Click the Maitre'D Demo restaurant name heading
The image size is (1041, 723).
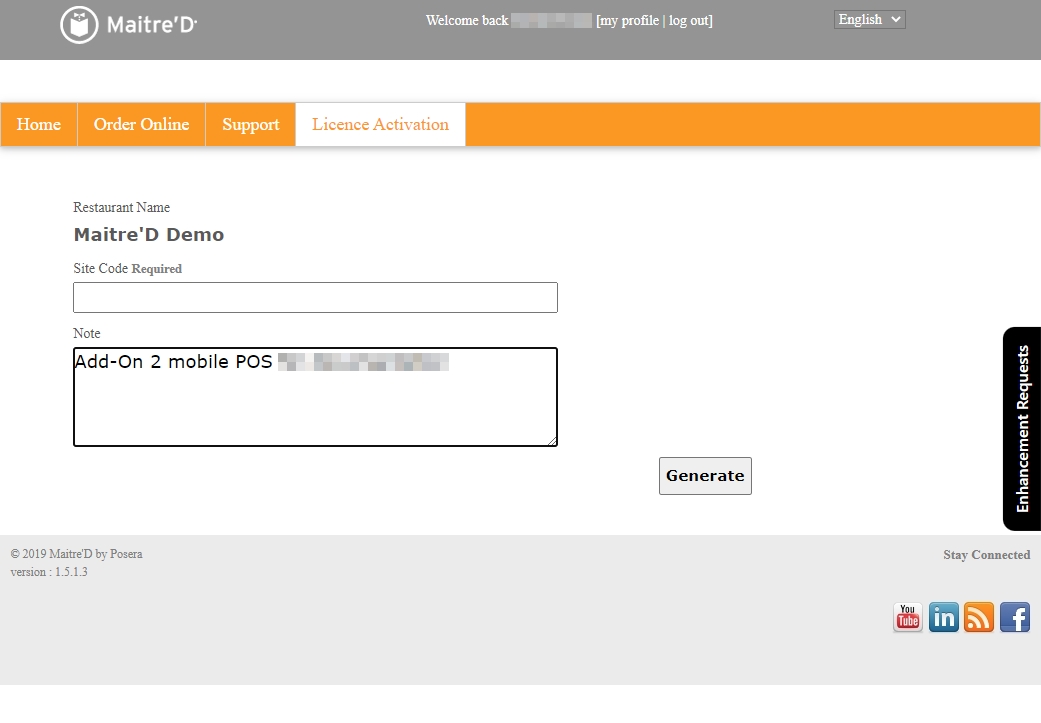149,235
